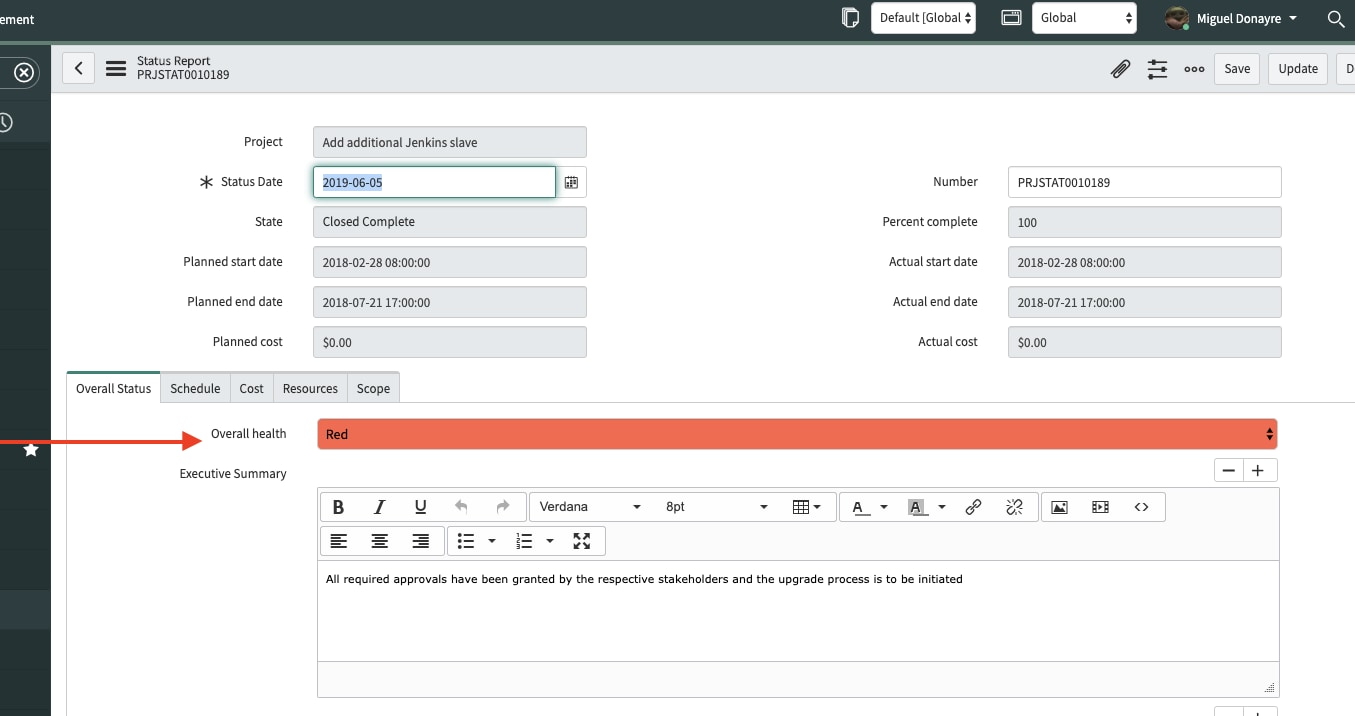Apply the text color button

point(859,507)
